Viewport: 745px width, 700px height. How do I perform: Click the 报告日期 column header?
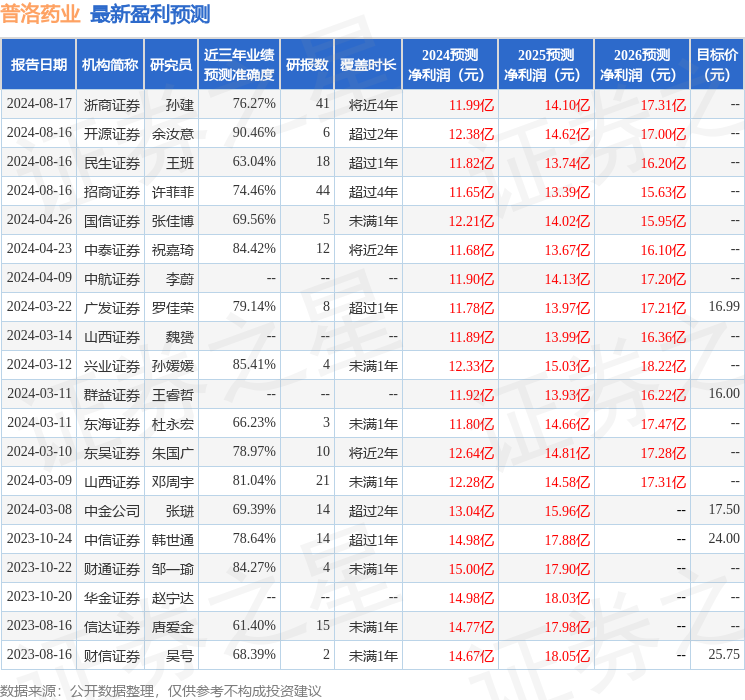click(38, 64)
